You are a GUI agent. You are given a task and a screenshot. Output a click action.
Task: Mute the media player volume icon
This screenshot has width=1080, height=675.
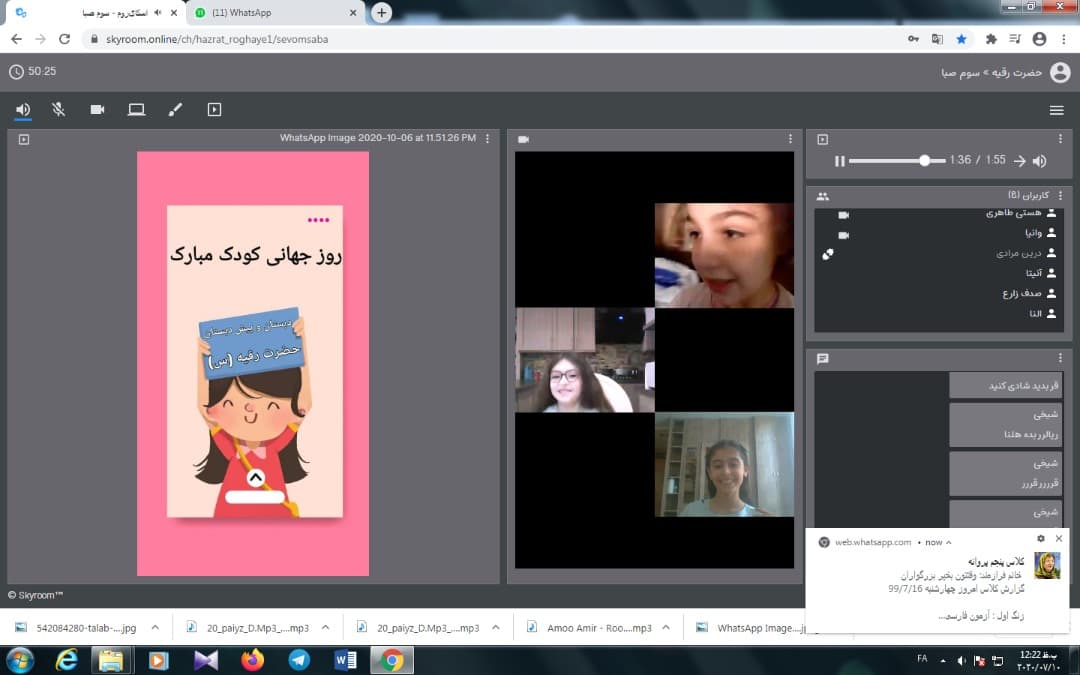click(x=1040, y=161)
